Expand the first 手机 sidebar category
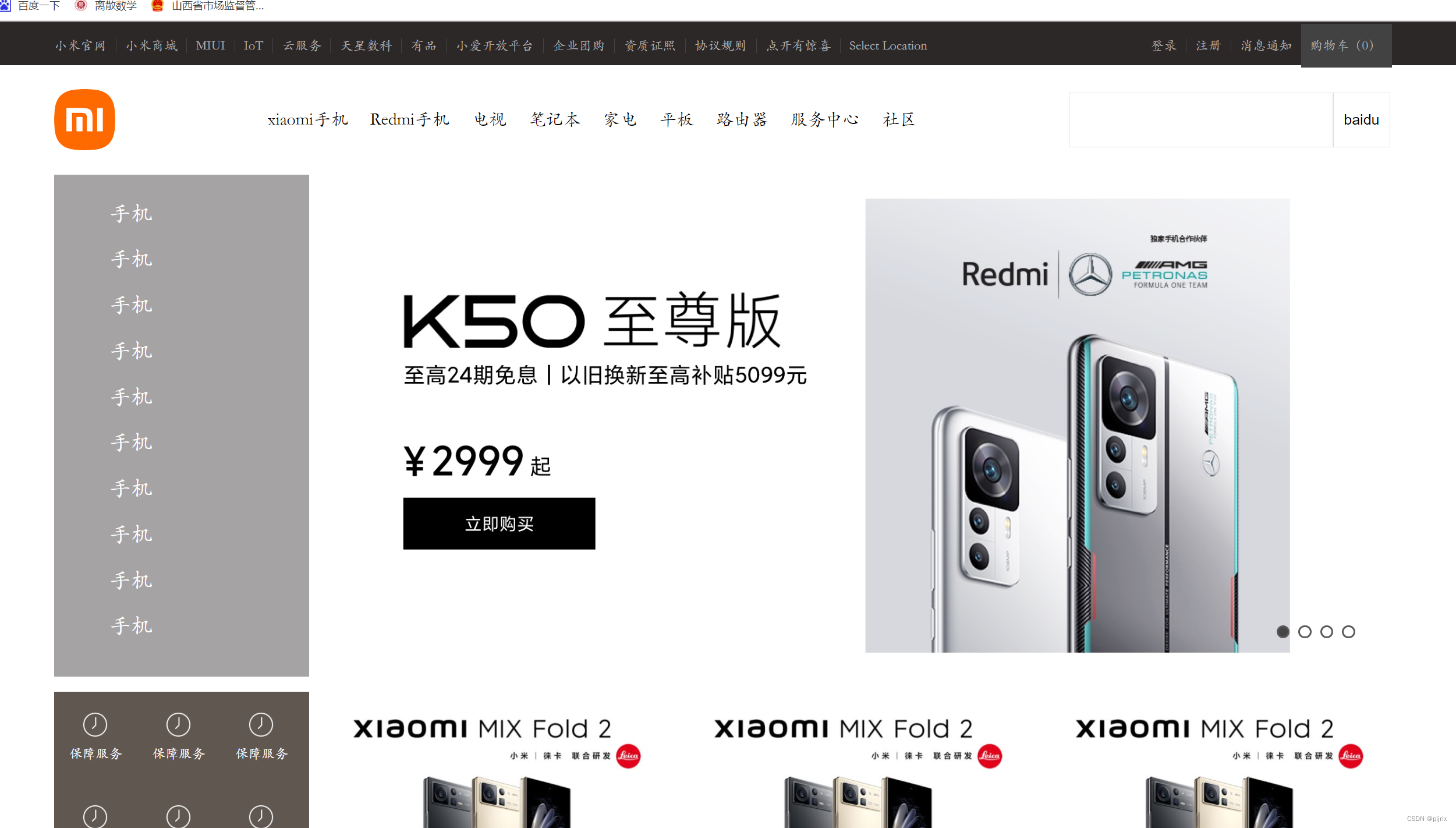Image resolution: width=1456 pixels, height=828 pixels. (x=132, y=213)
